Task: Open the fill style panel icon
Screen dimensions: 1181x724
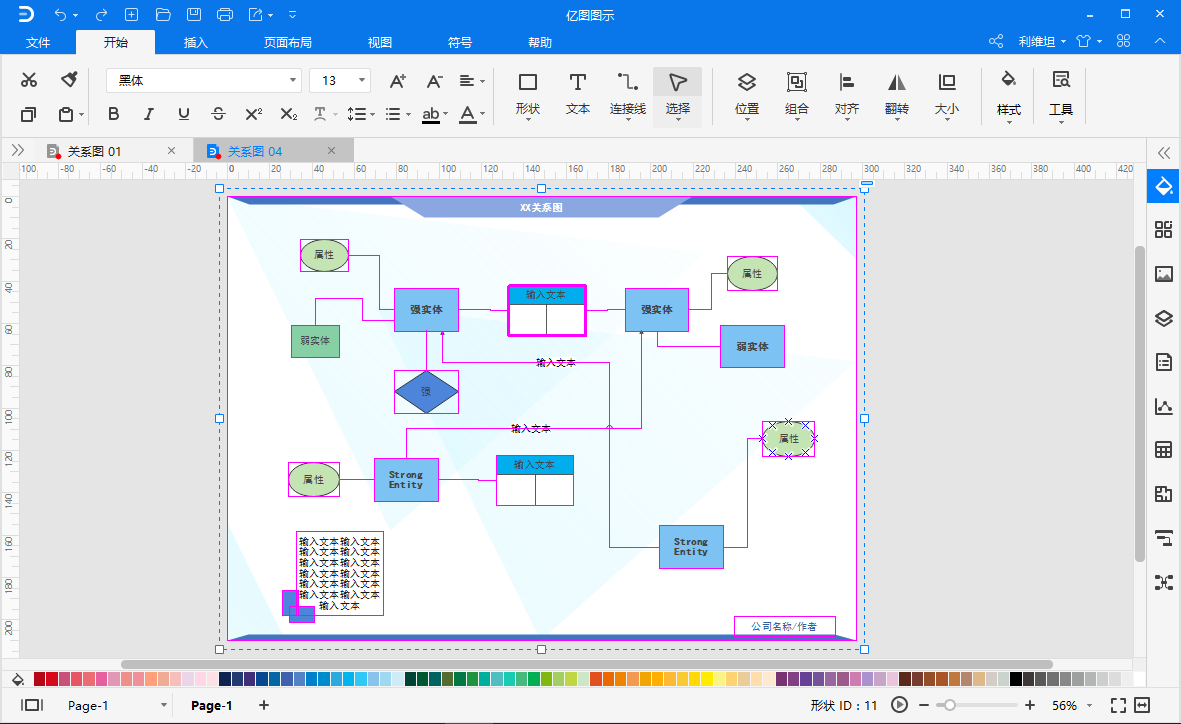Action: point(1164,186)
